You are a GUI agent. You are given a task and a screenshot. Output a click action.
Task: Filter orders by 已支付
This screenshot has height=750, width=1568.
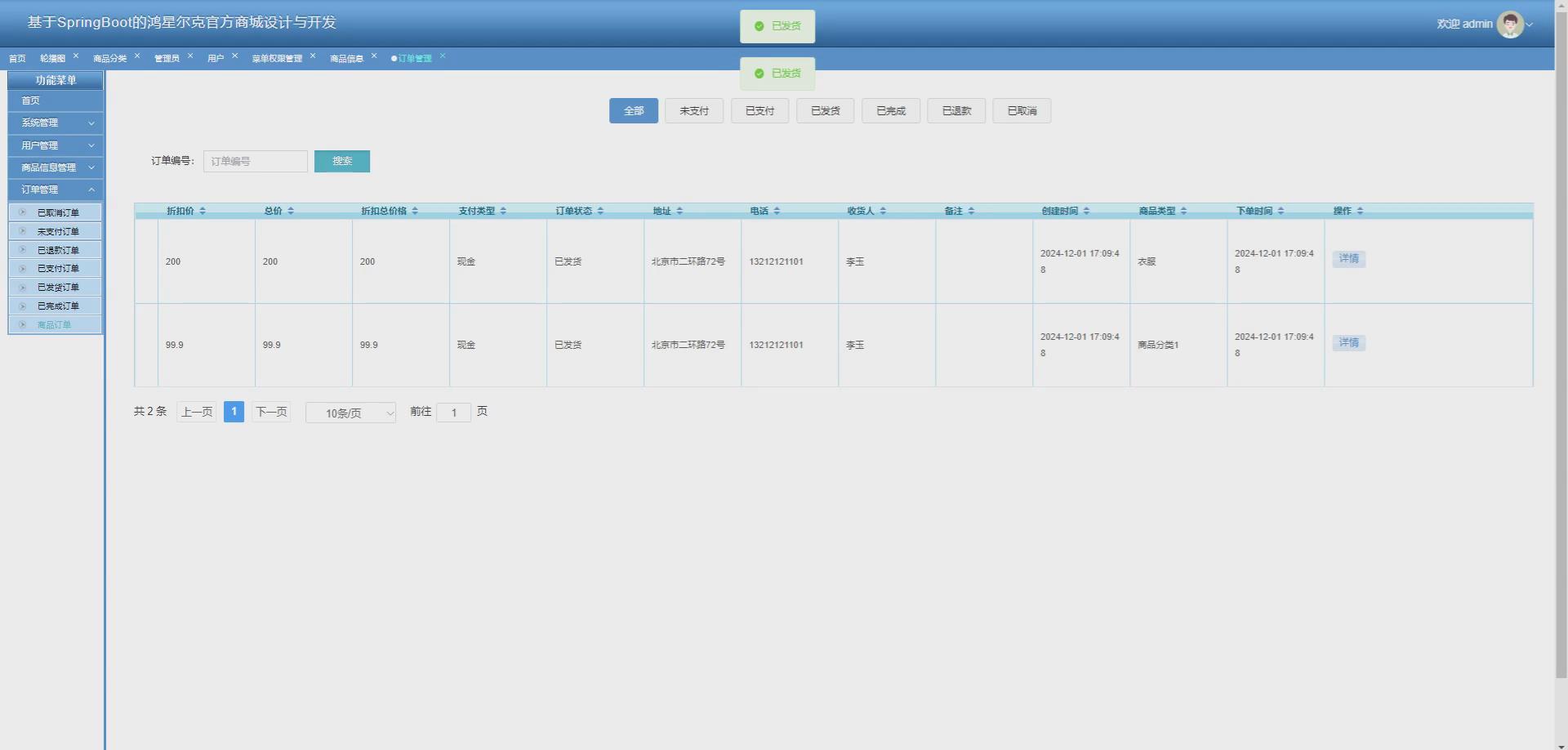coord(759,111)
